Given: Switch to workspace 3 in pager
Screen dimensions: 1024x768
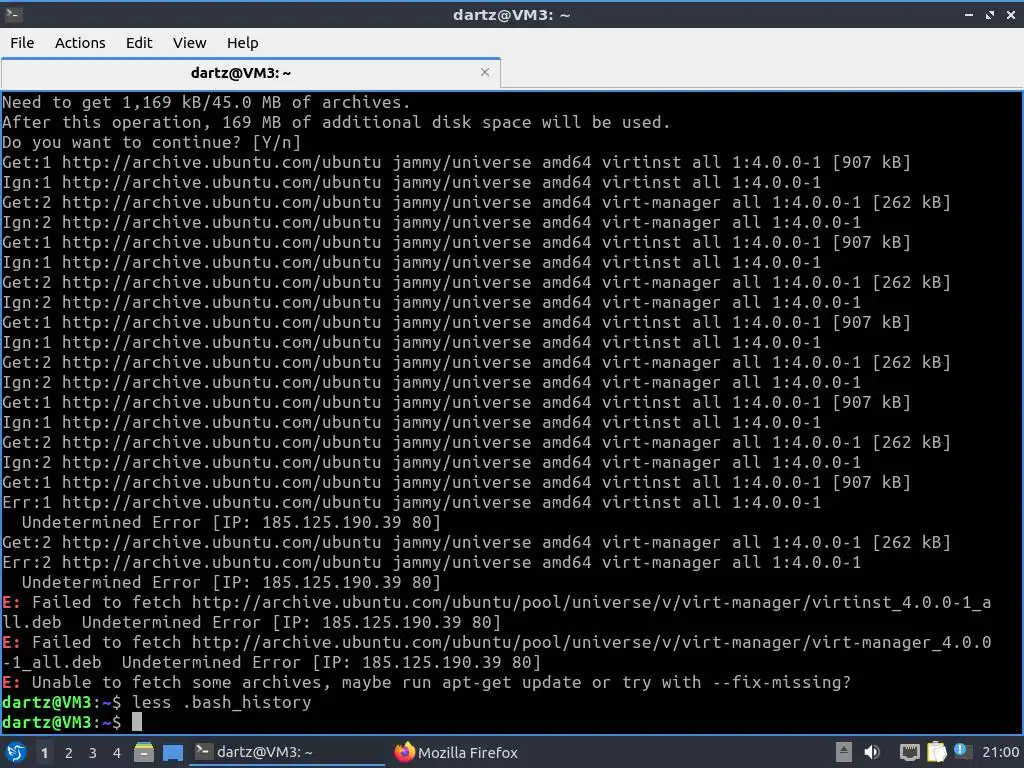Looking at the screenshot, I should click(93, 753).
